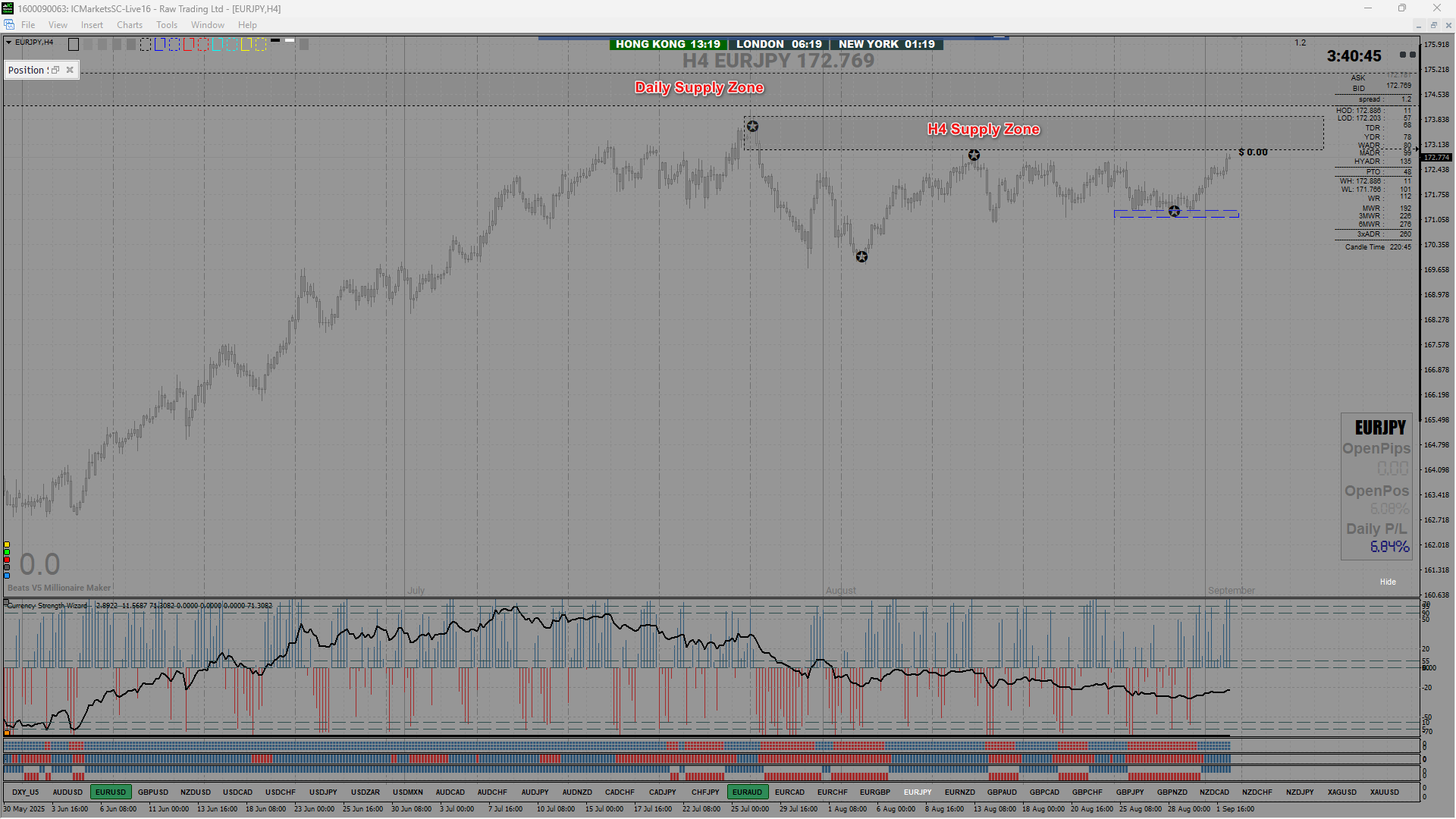Screen dimensions: 1456x819
Task: Toggle the green square indicator button
Action: 7,552
